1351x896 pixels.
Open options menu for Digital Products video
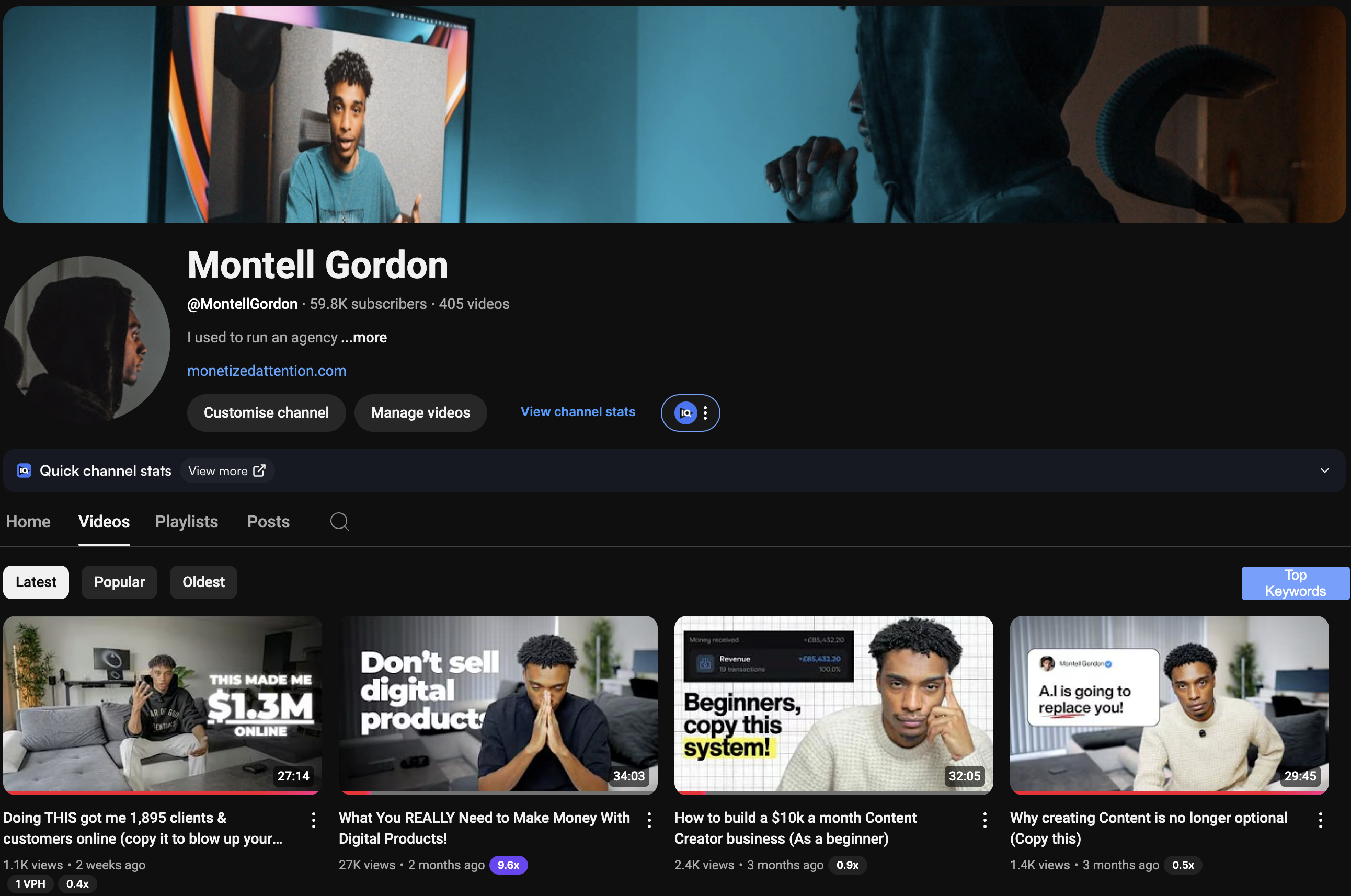click(x=649, y=821)
